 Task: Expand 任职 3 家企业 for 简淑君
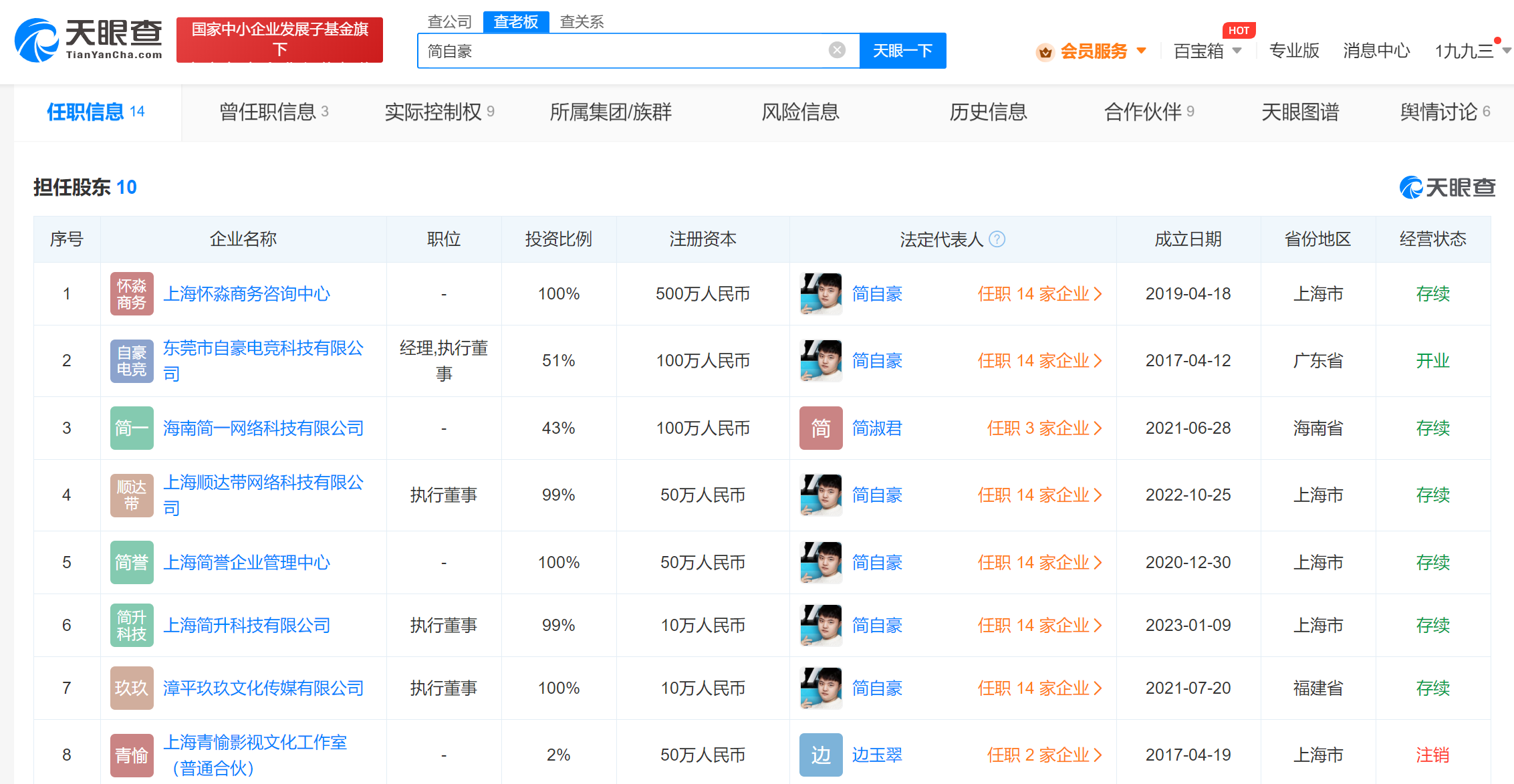(1044, 428)
